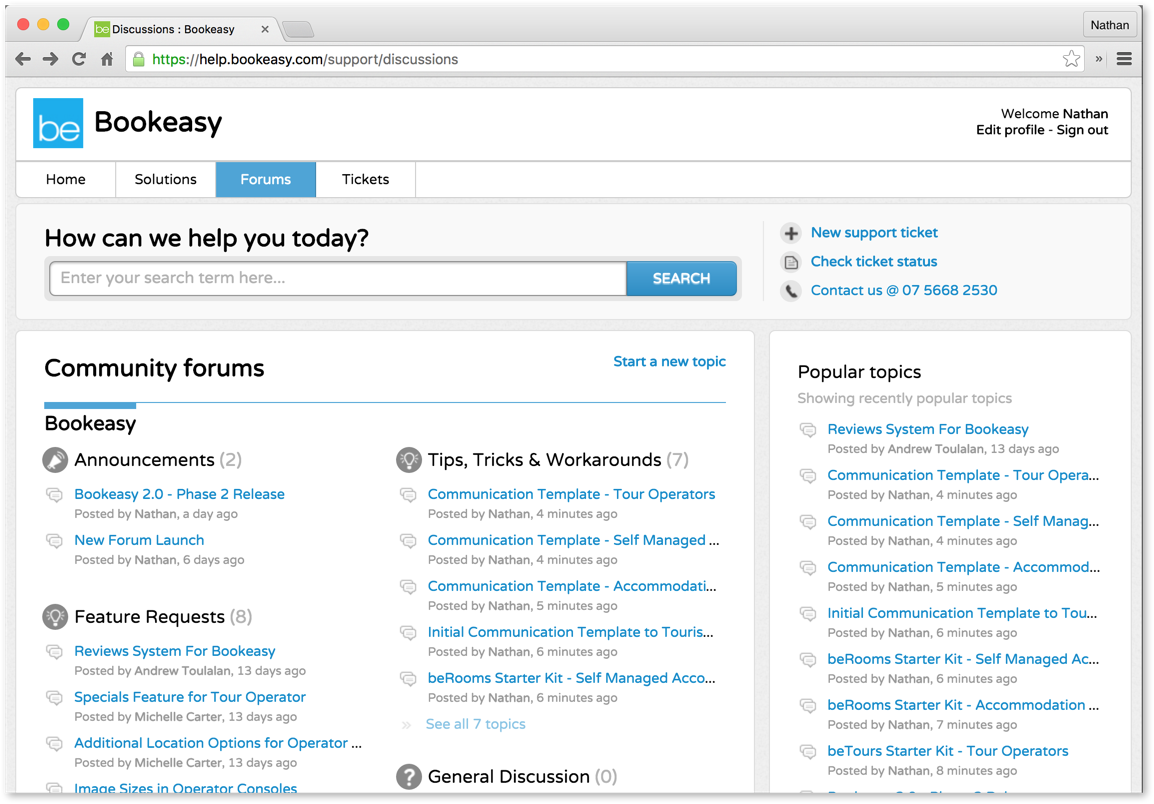Open Specials Feature for Tour Operator topic
Viewport: 1154px width, 804px height.
190,697
